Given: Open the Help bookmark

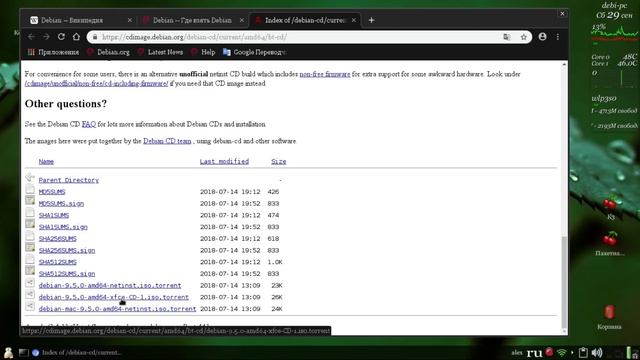Looking at the screenshot, I should [203, 52].
